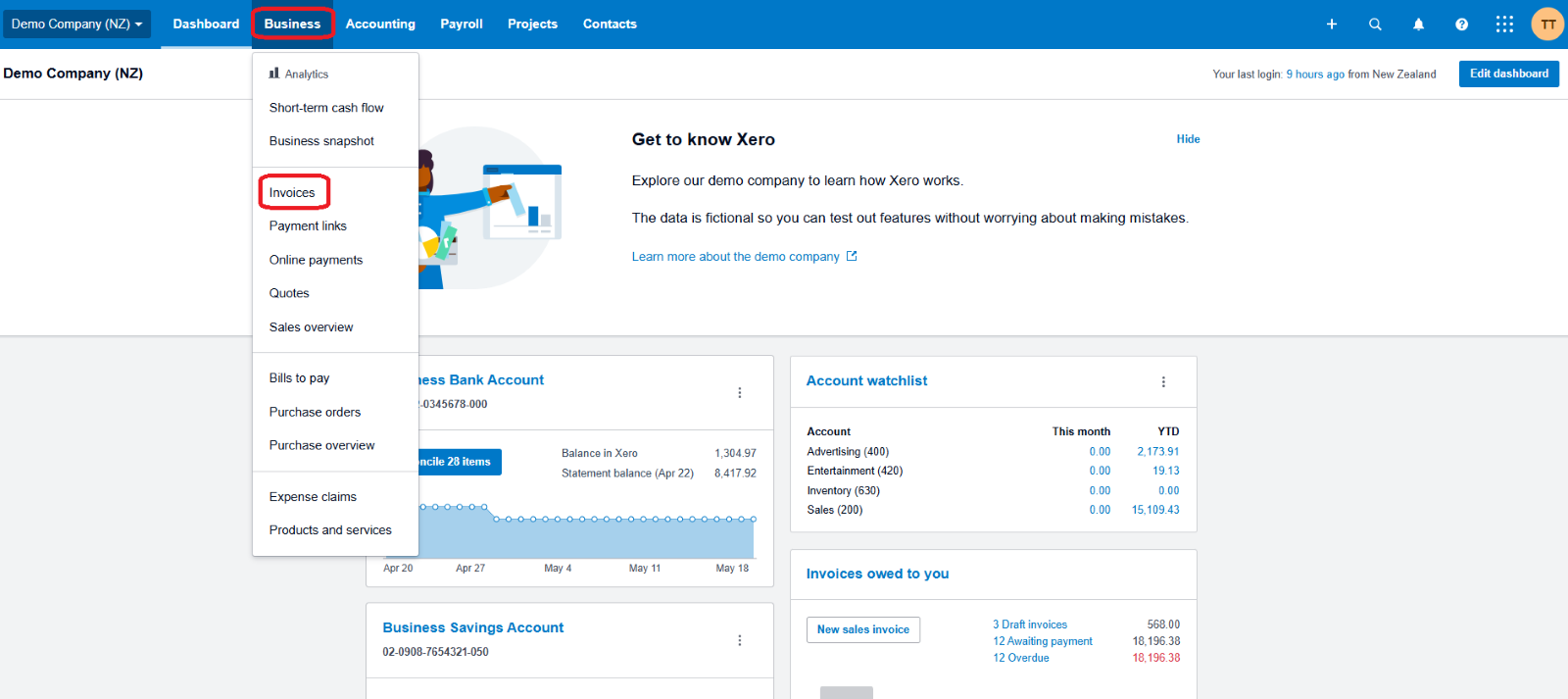Open Online payments
The image size is (1568, 699).
[335, 260]
